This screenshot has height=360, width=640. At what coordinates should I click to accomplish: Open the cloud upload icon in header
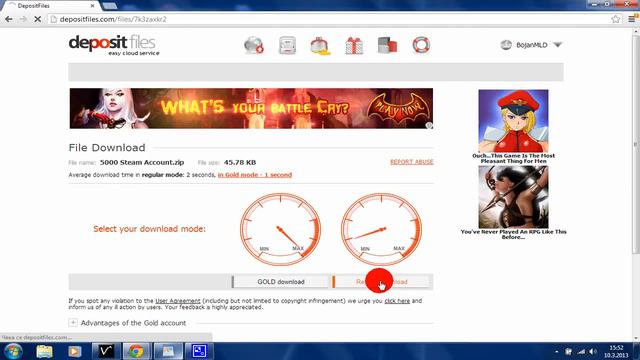pyautogui.click(x=254, y=45)
